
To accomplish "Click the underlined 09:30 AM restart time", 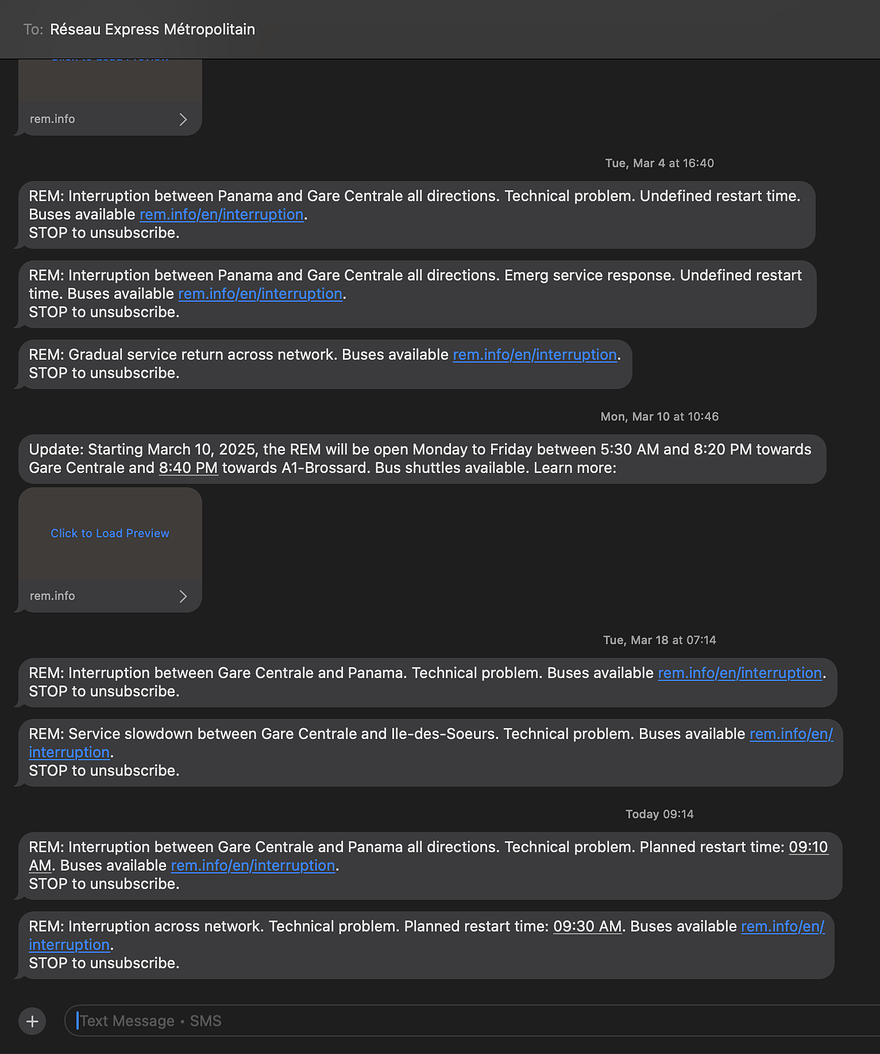I will (588, 927).
